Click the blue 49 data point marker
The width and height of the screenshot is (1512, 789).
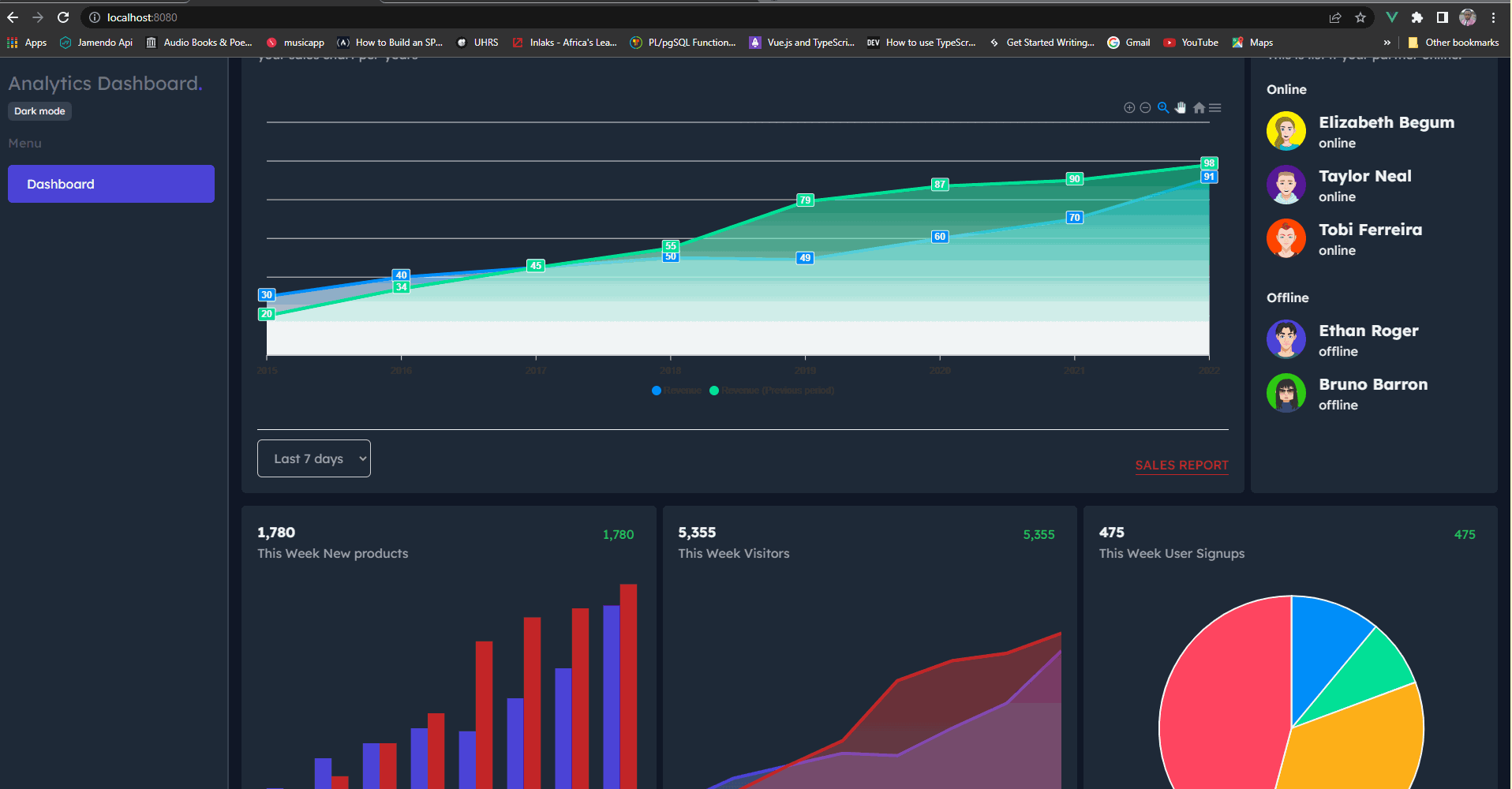pyautogui.click(x=805, y=258)
